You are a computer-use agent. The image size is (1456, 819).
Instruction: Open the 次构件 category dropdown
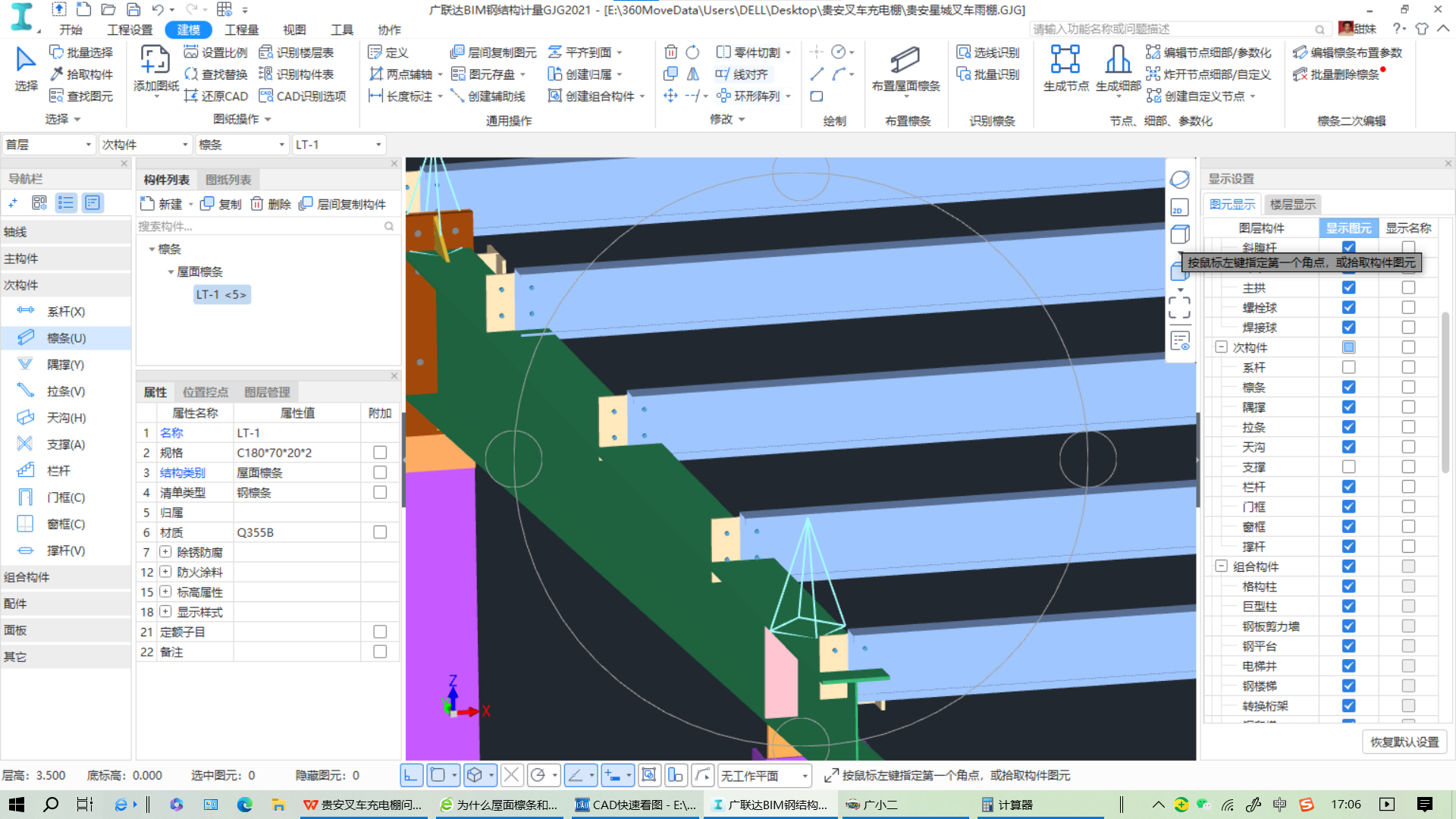(x=145, y=145)
